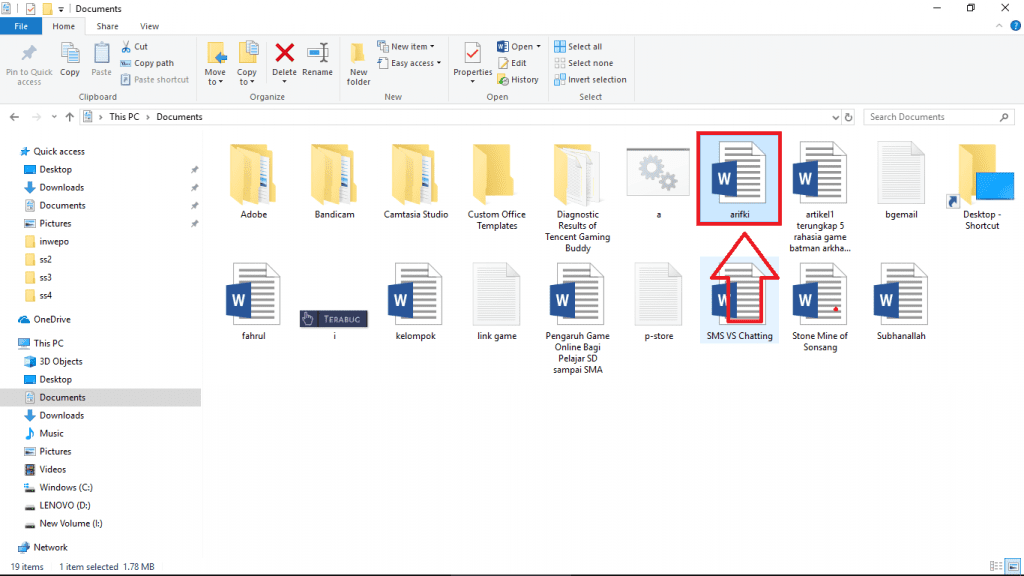Show file History

click(x=518, y=80)
